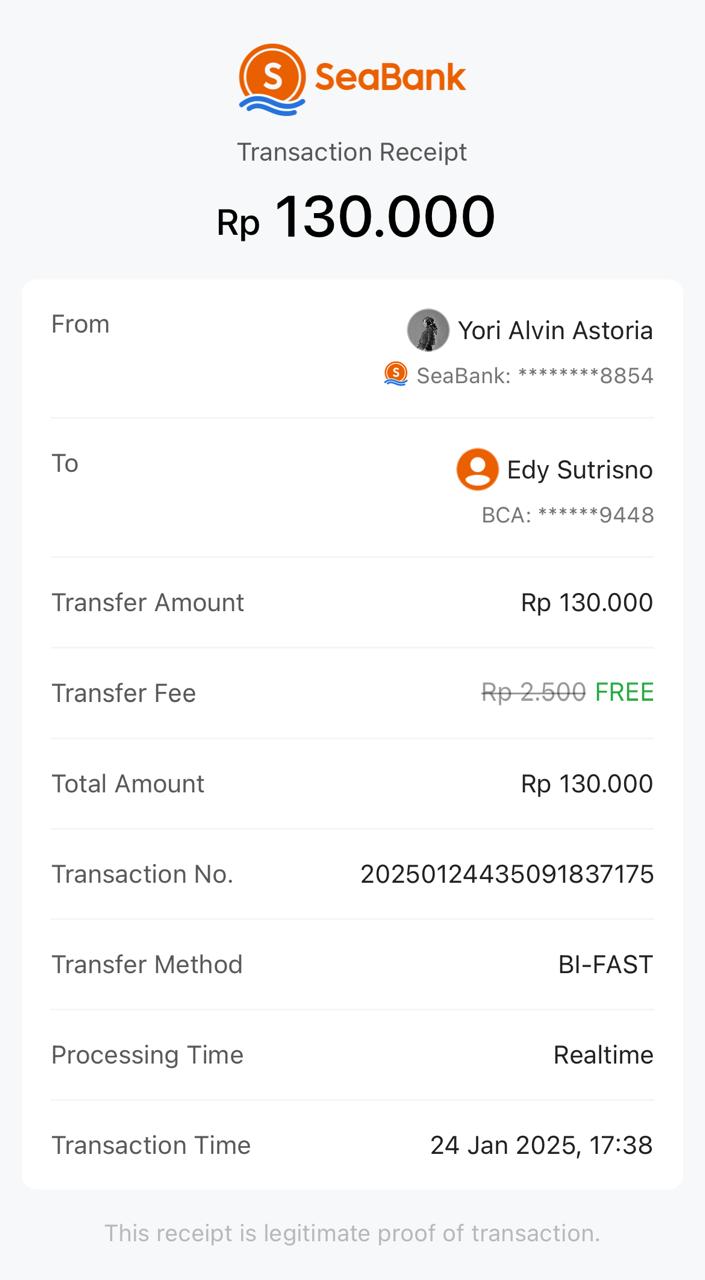This screenshot has width=705, height=1280.
Task: Click the small SeaBank icon beside account number
Action: point(396,374)
